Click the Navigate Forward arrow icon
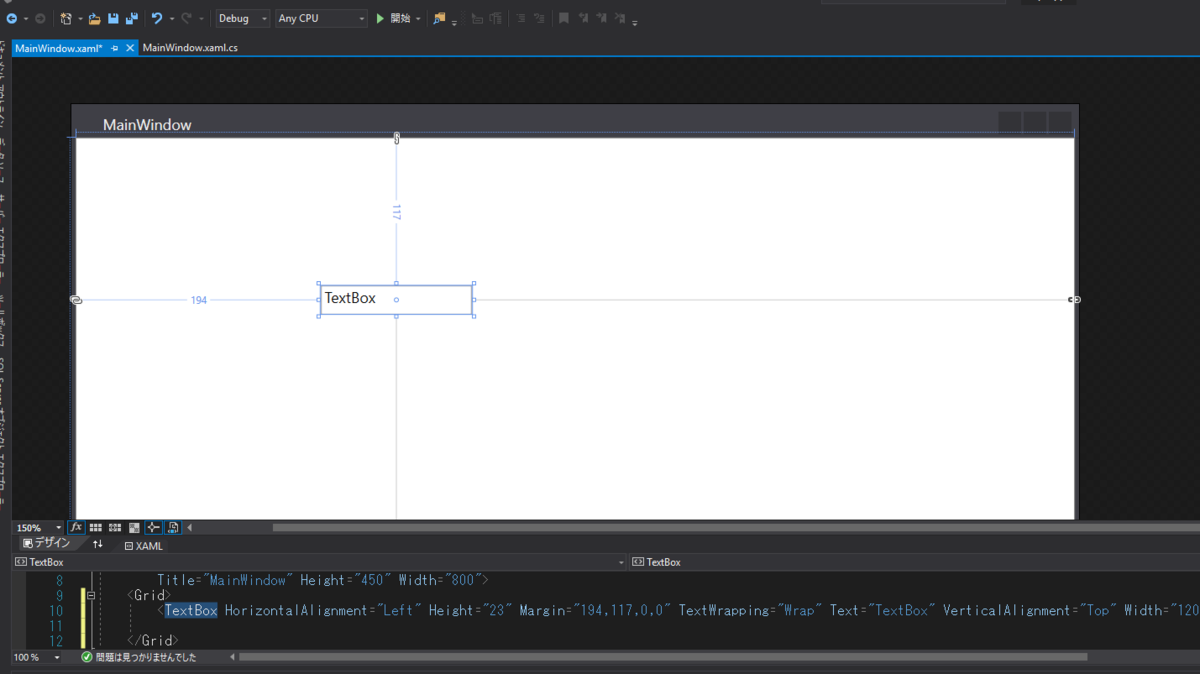Viewport: 1200px width, 674px height. pos(40,18)
